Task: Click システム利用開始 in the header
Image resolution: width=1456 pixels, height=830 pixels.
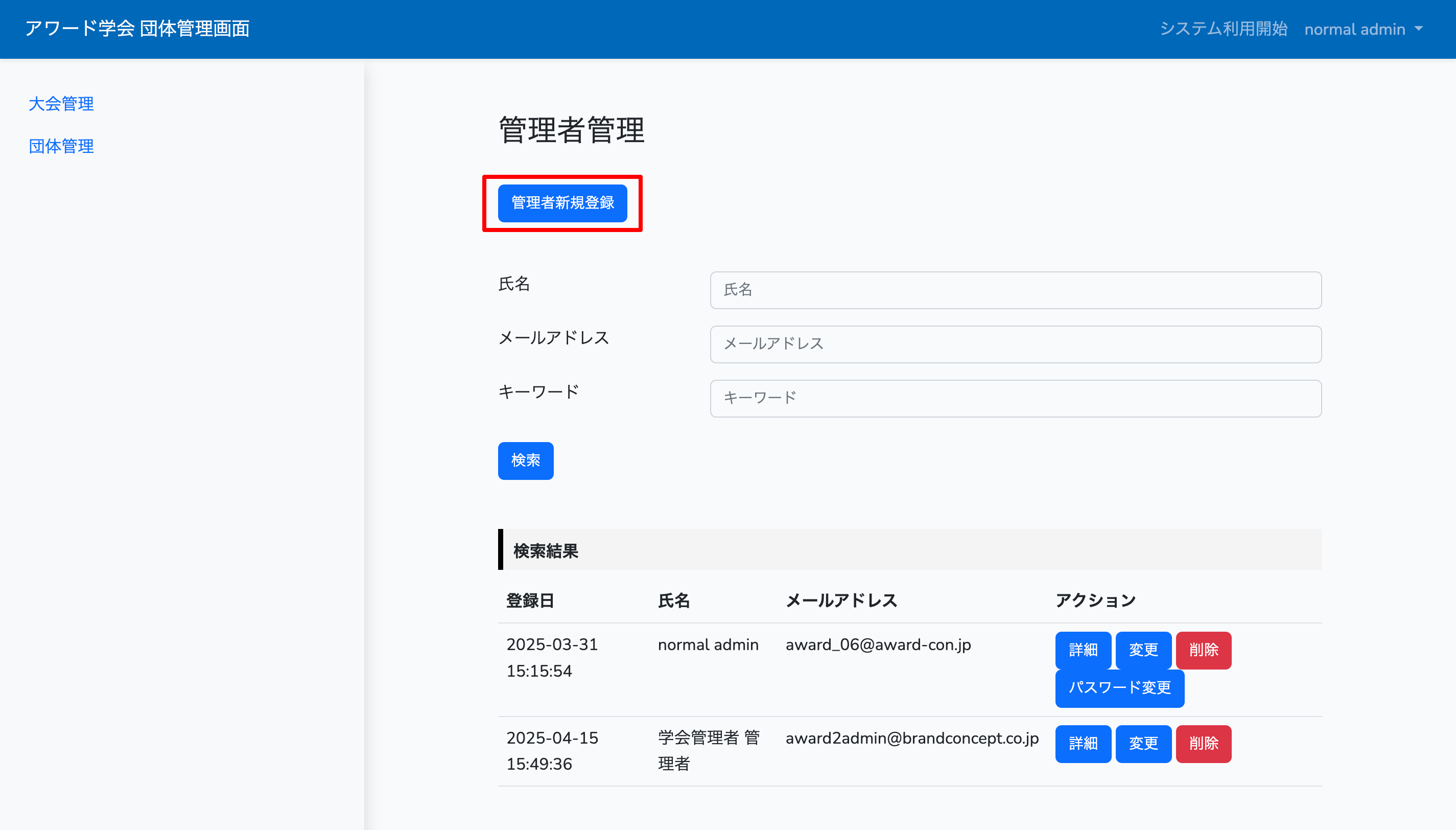Action: point(1223,29)
